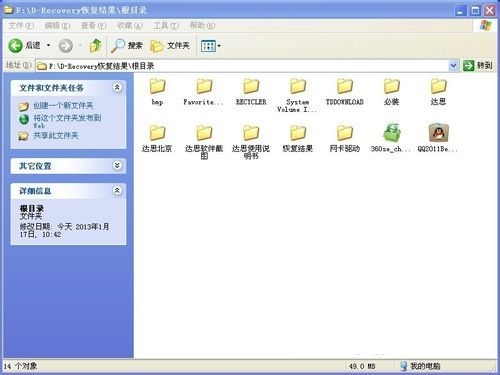Select the QQ2011Be... installer file
Viewport: 500px width, 375px height.
pyautogui.click(x=438, y=138)
